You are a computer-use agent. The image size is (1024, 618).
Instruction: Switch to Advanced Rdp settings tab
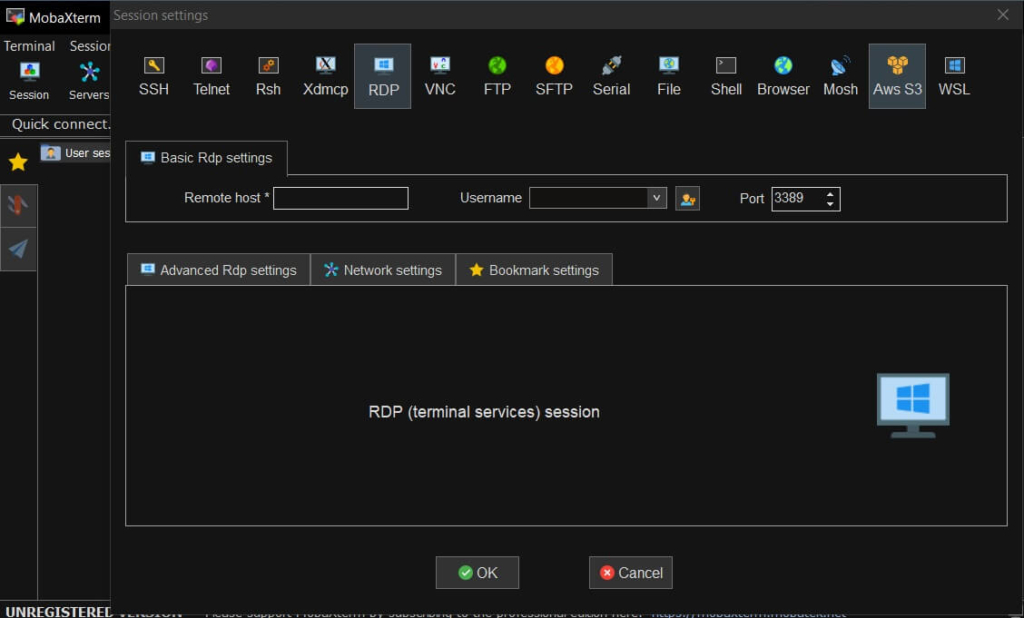(x=219, y=270)
